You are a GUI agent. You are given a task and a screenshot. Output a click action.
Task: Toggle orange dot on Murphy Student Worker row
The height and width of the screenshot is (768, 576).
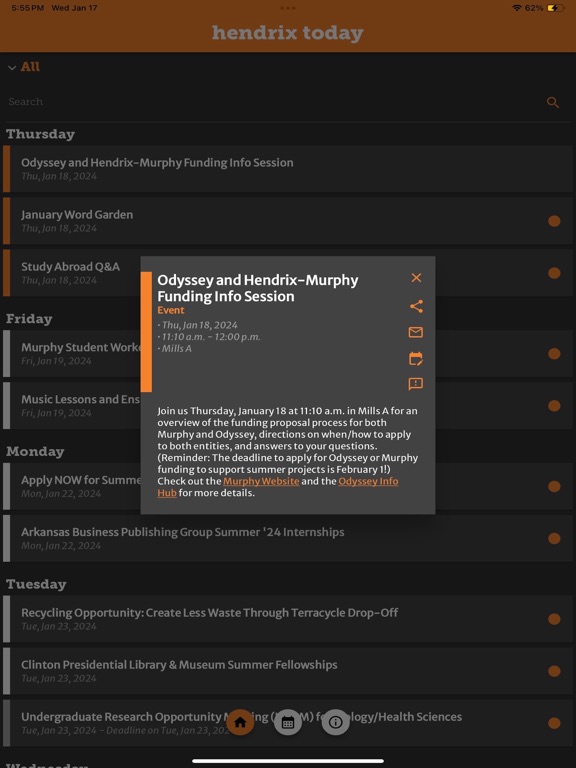(x=554, y=354)
